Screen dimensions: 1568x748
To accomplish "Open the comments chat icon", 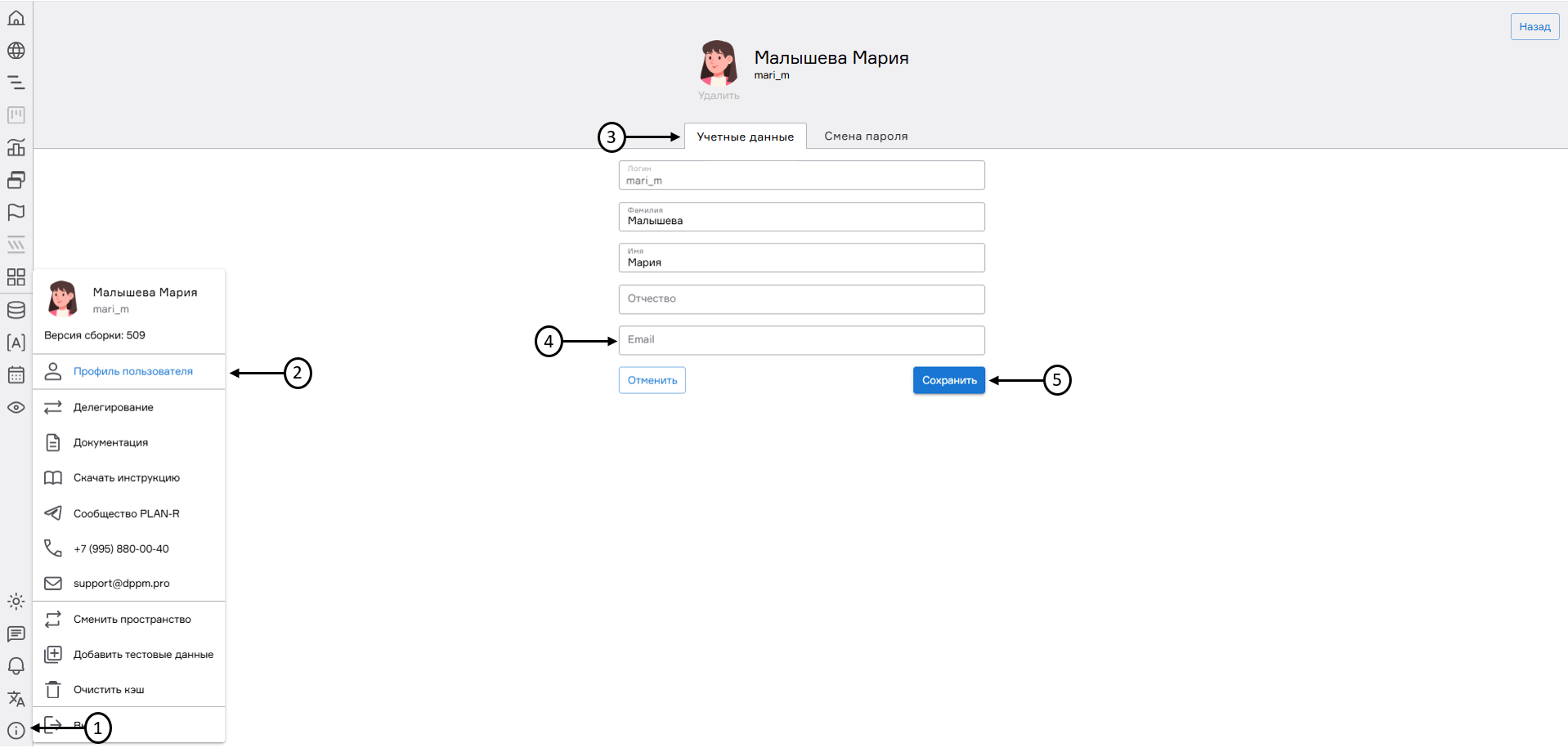I will (x=16, y=634).
